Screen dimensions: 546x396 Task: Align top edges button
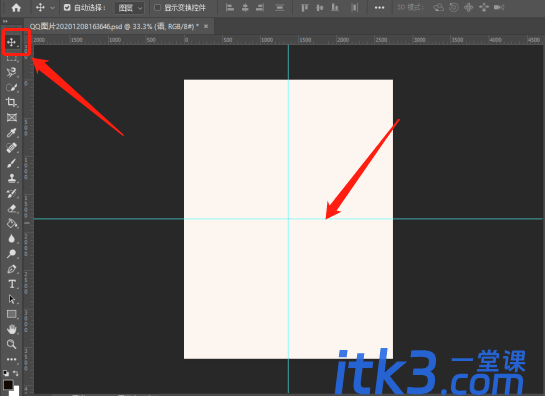pos(305,7)
